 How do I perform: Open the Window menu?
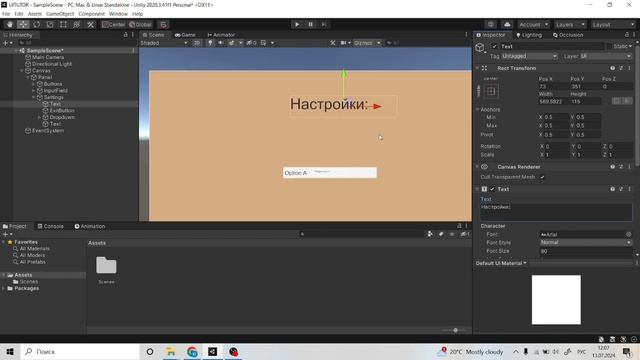[118, 14]
